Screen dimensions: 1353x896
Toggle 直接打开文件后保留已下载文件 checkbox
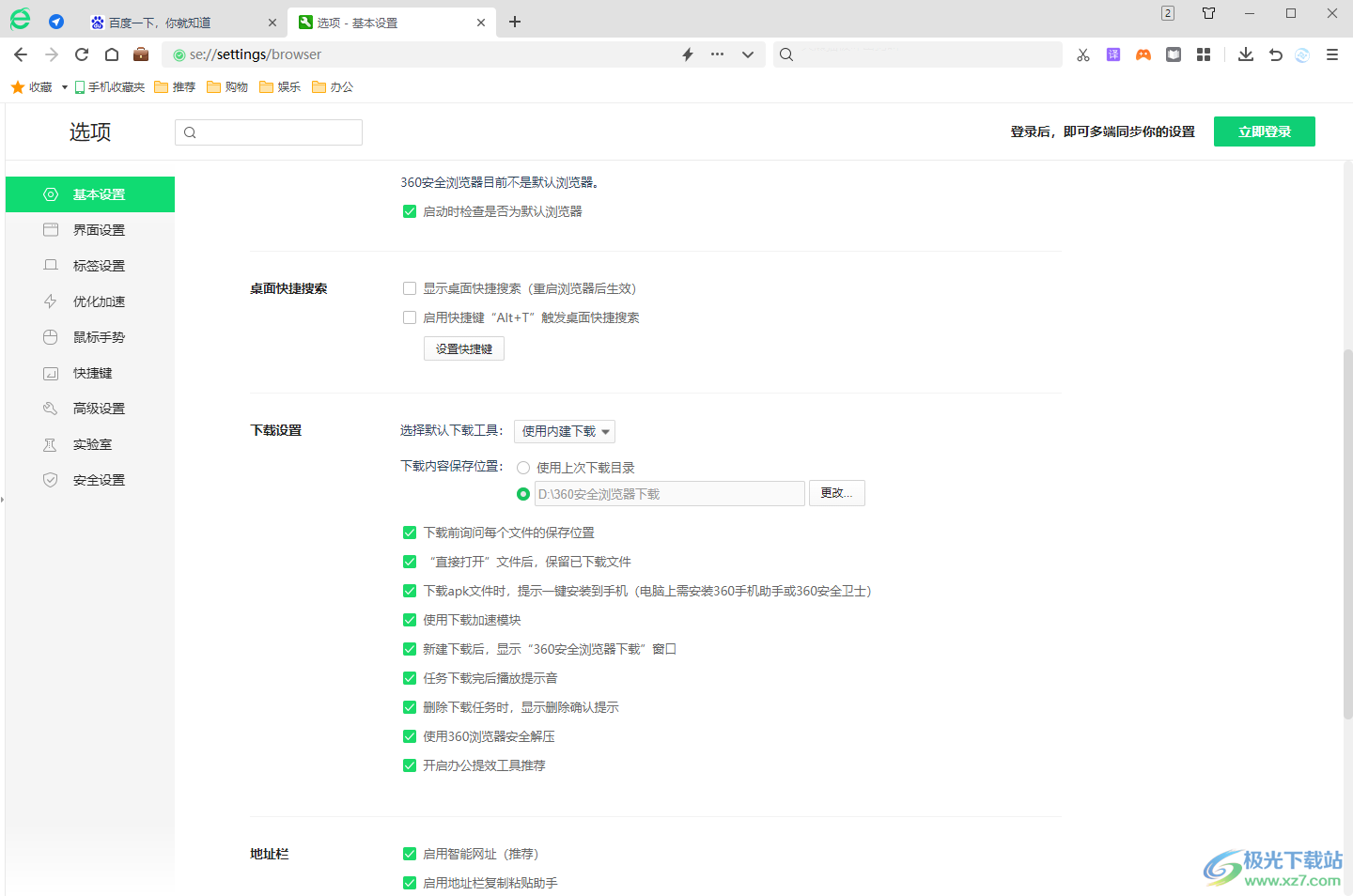[410, 562]
